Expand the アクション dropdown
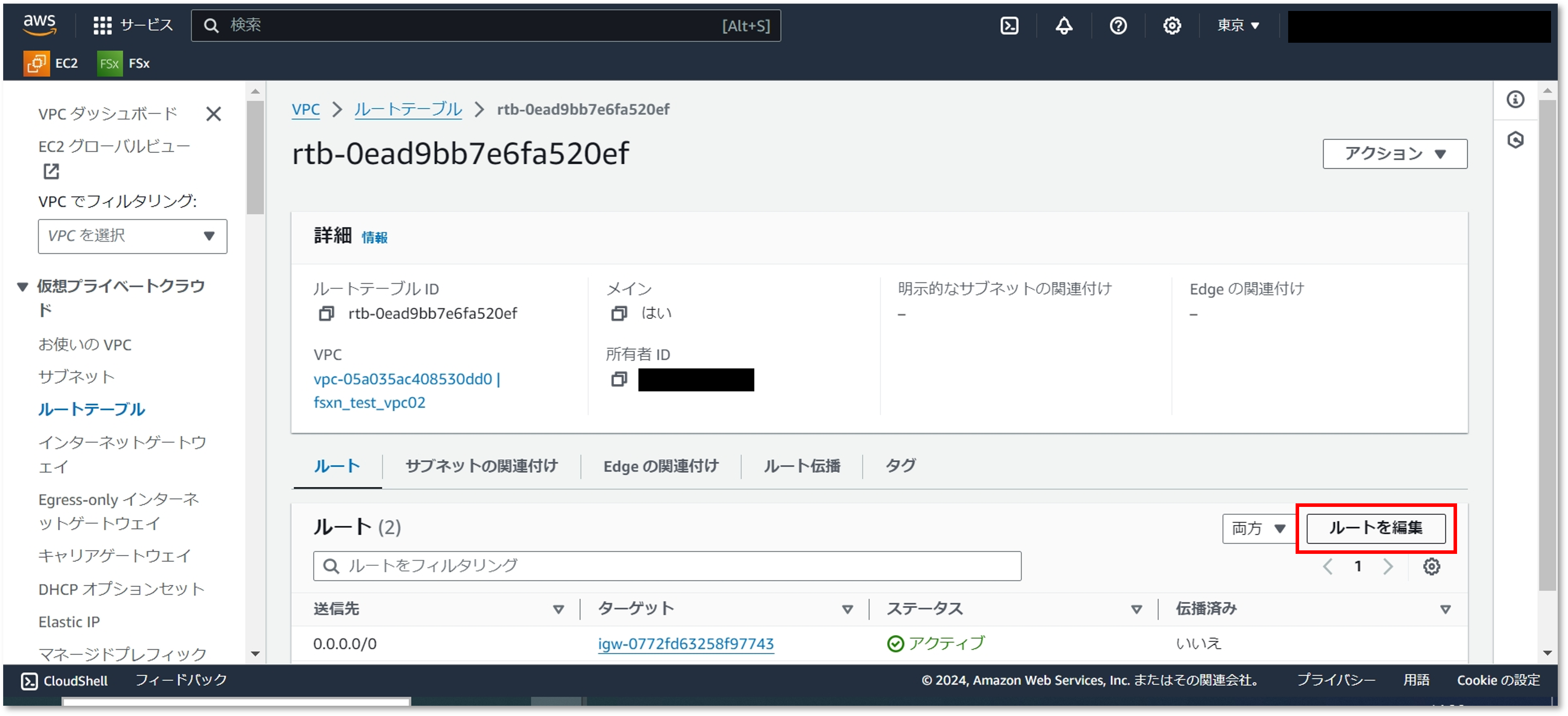The width and height of the screenshot is (1568, 716). coord(1394,154)
